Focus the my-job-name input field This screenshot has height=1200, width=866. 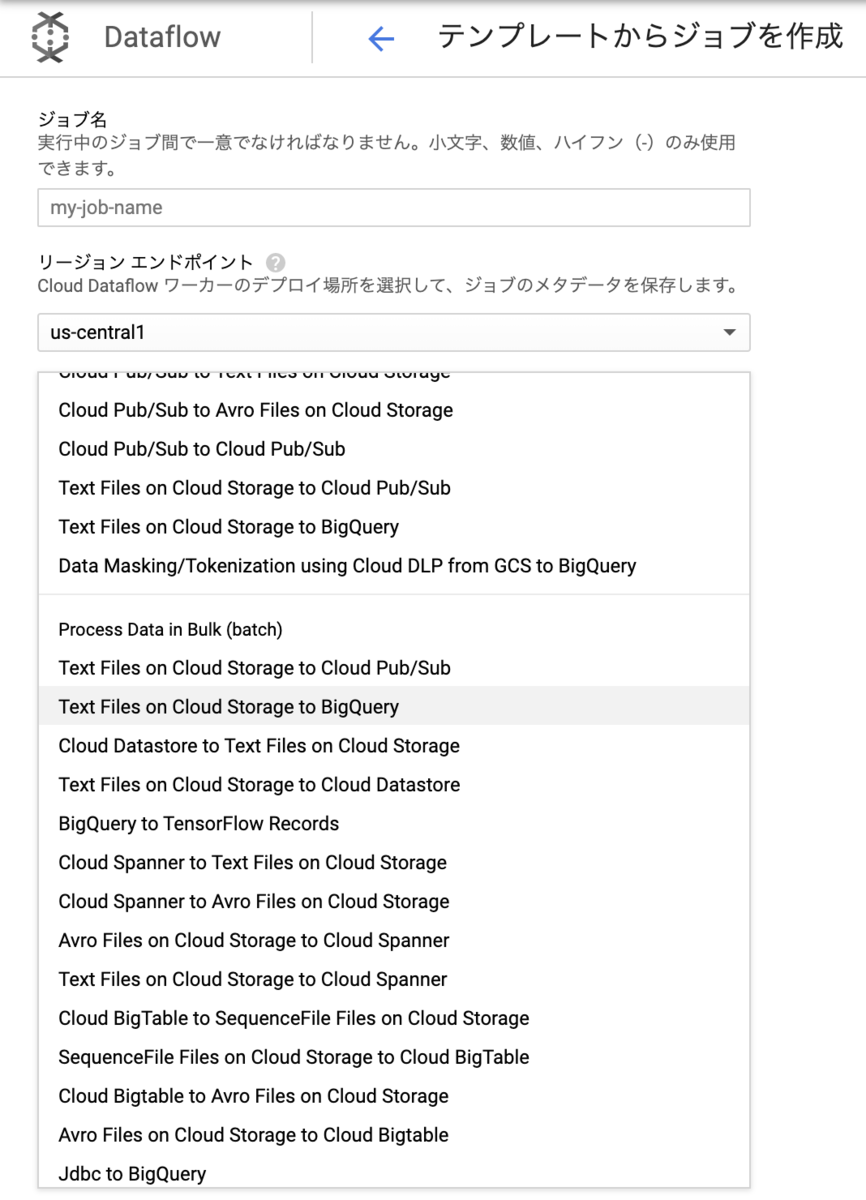point(394,208)
